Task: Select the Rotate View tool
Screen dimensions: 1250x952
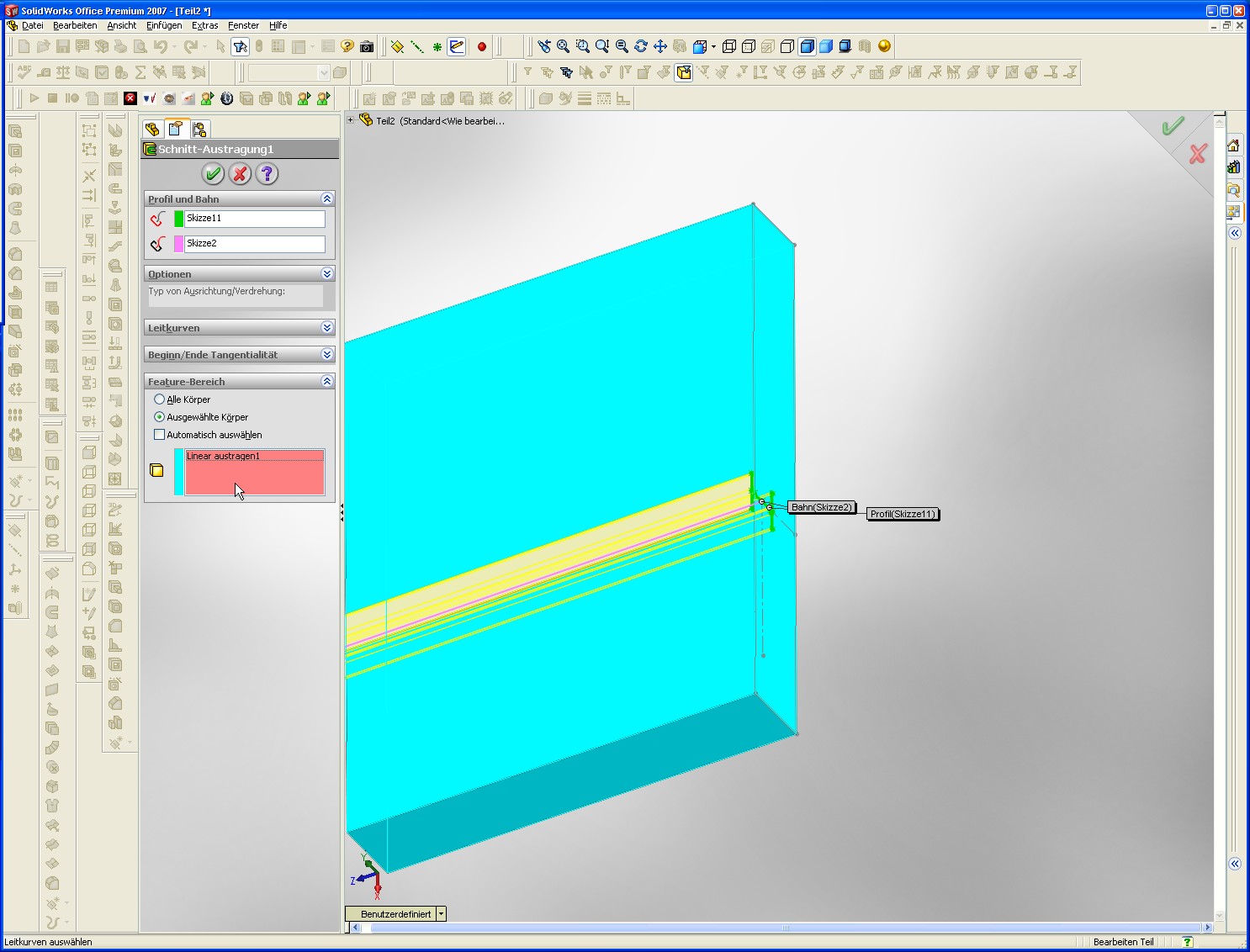Action: tap(641, 46)
